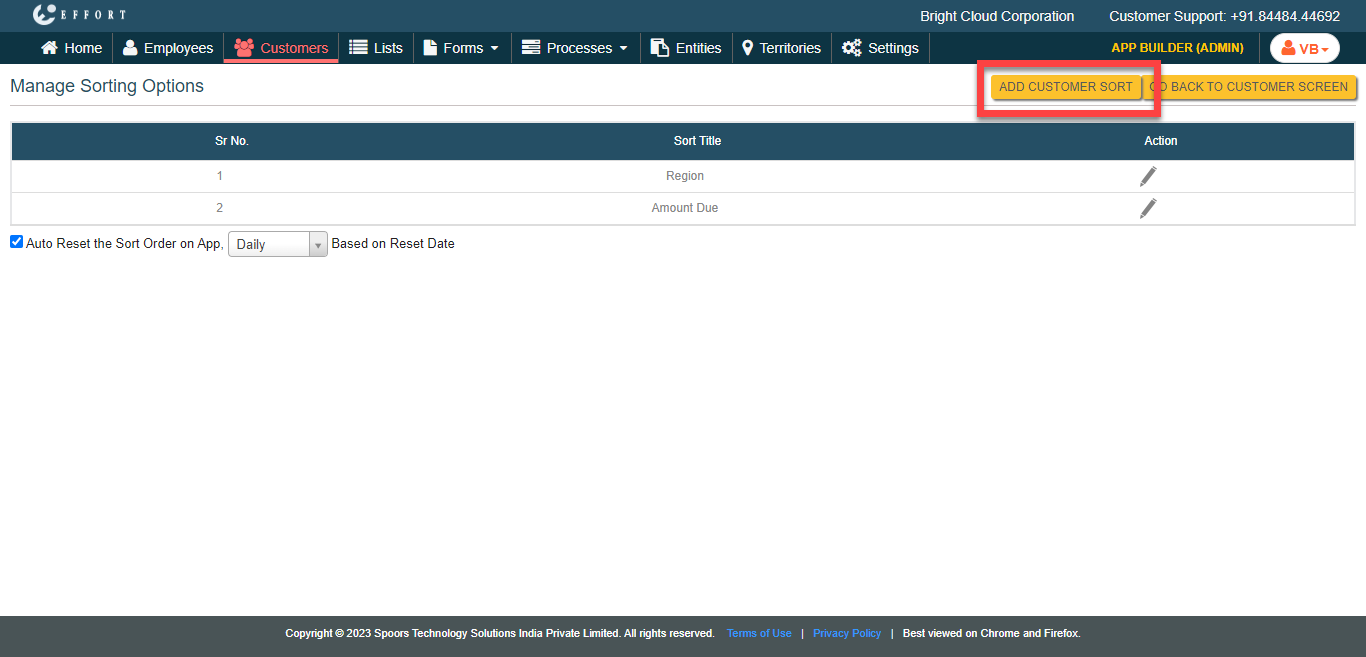
Task: Edit the Region sort with pencil icon
Action: [1148, 176]
